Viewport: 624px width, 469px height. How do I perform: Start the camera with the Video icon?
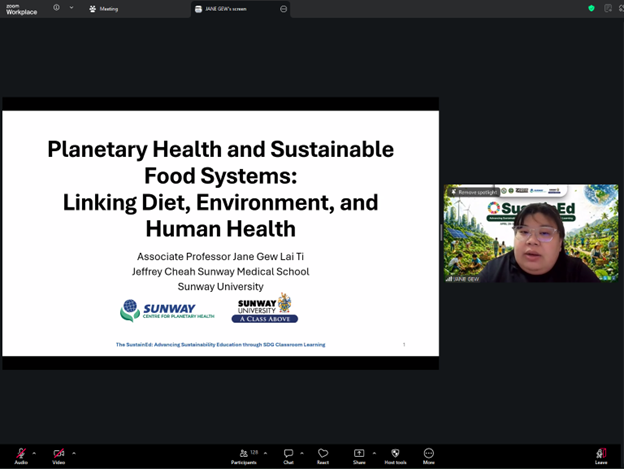tap(58, 454)
